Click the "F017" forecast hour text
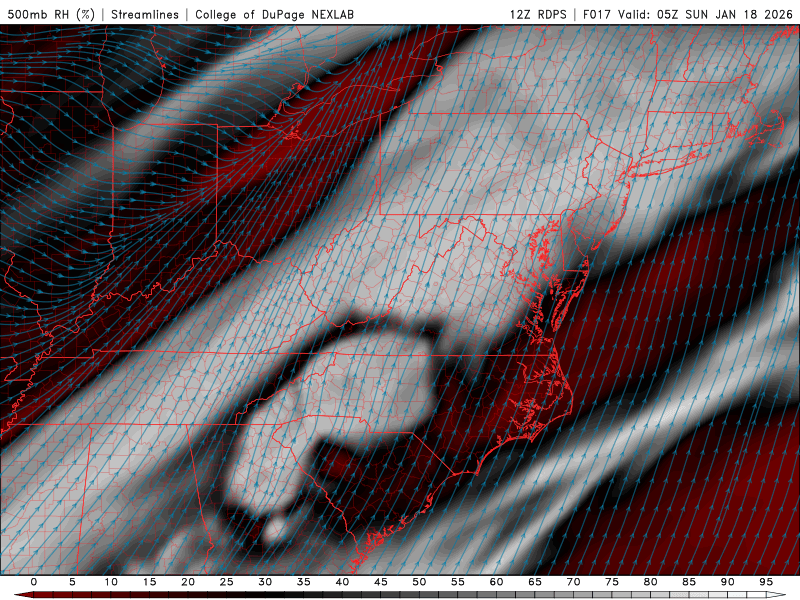The height and width of the screenshot is (600, 800). pos(596,14)
